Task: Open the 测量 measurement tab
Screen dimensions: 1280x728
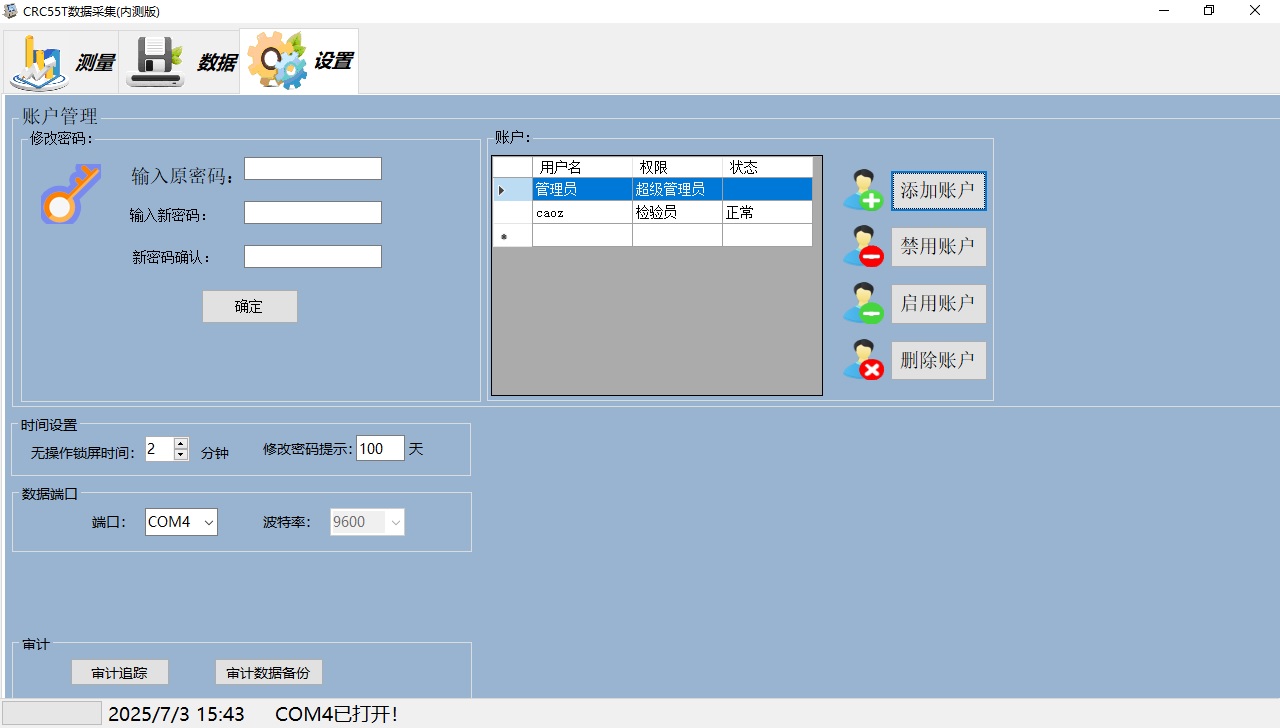Action: (x=62, y=62)
